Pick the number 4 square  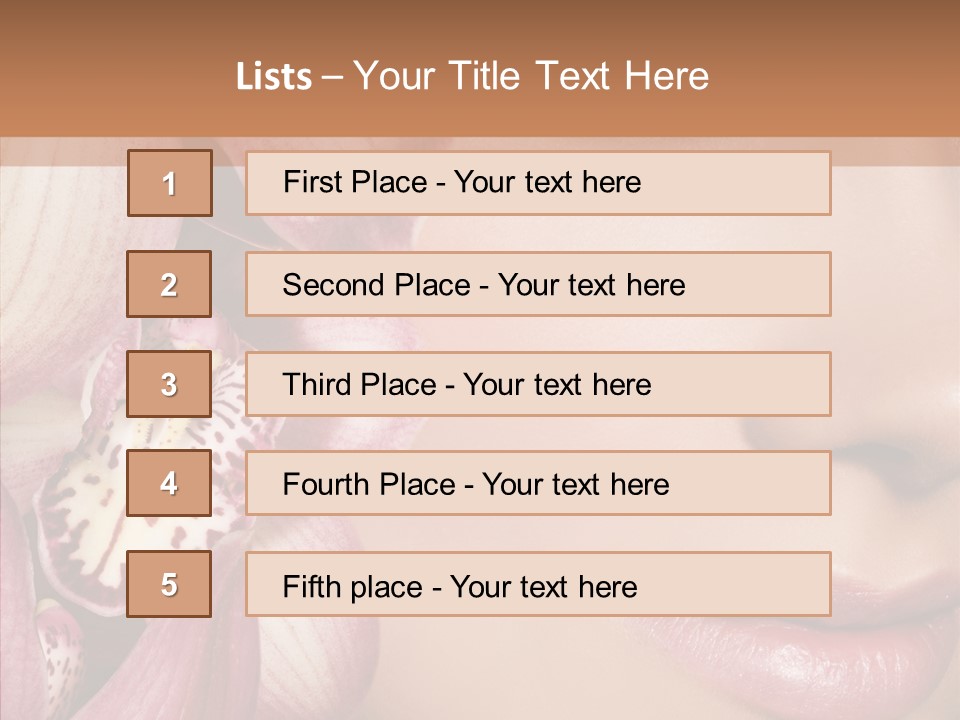click(x=169, y=484)
